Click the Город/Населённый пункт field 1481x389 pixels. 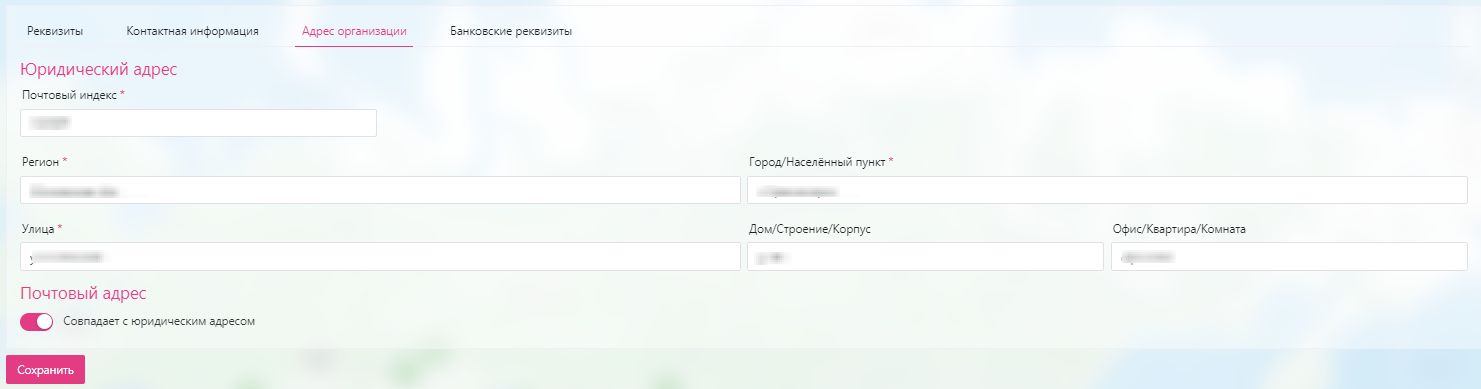pyautogui.click(x=1107, y=190)
